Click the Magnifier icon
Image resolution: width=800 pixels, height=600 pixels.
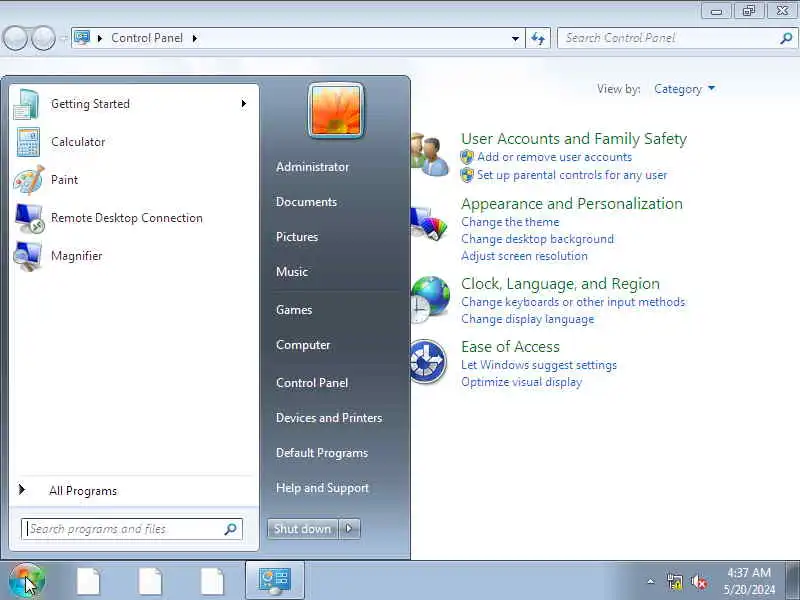(28, 256)
